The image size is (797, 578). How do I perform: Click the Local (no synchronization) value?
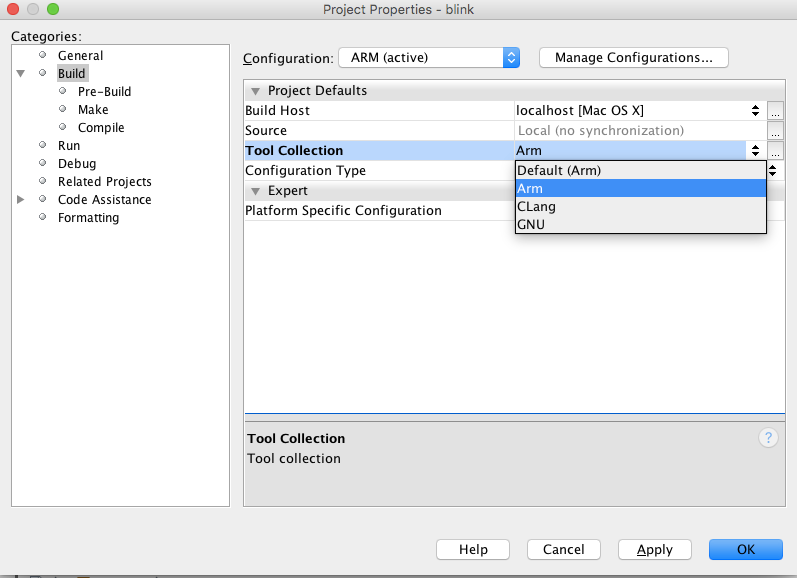[x=601, y=131]
